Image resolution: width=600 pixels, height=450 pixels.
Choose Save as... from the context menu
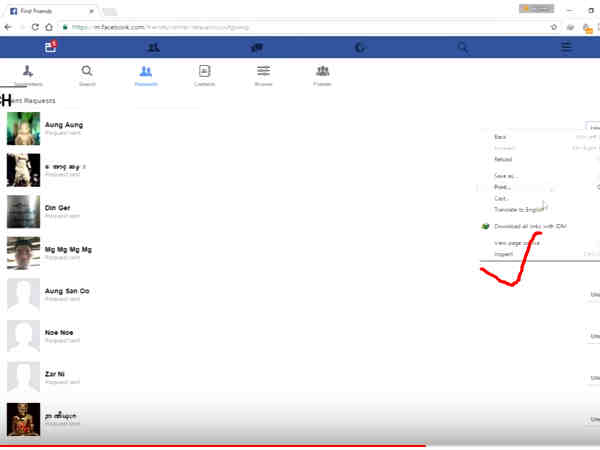tap(506, 176)
